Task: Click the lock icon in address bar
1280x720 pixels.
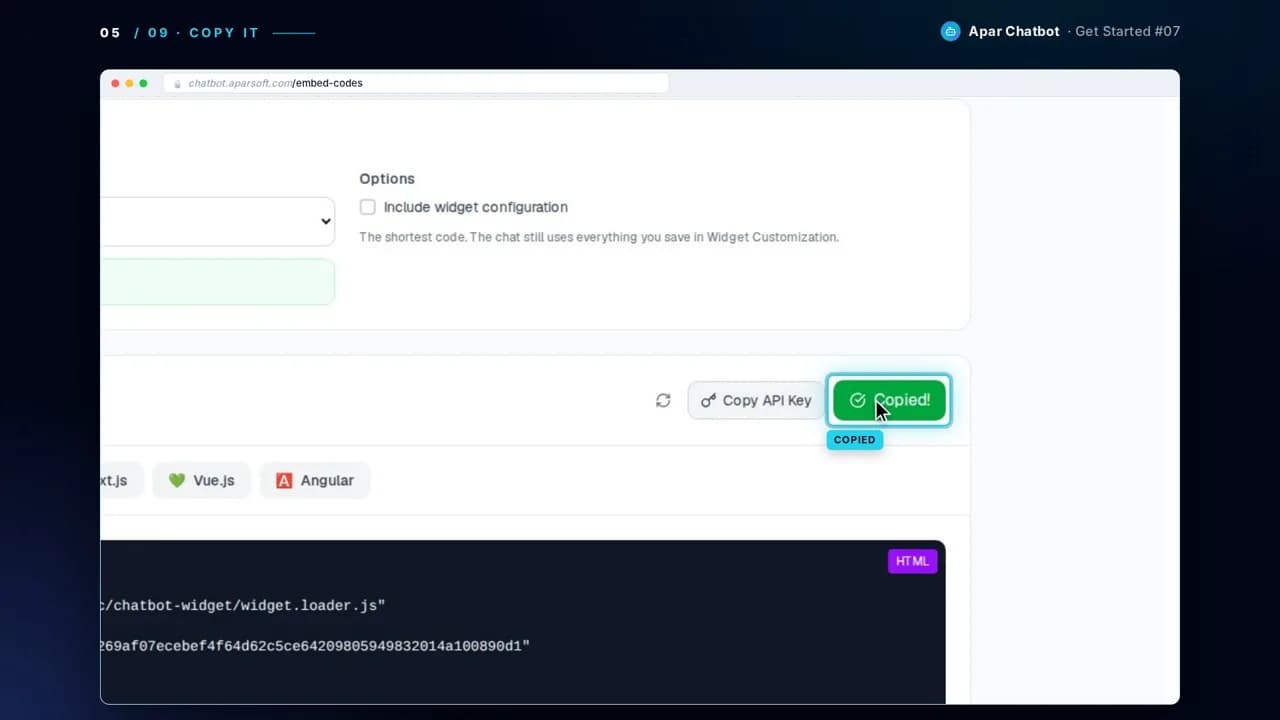Action: coord(178,83)
